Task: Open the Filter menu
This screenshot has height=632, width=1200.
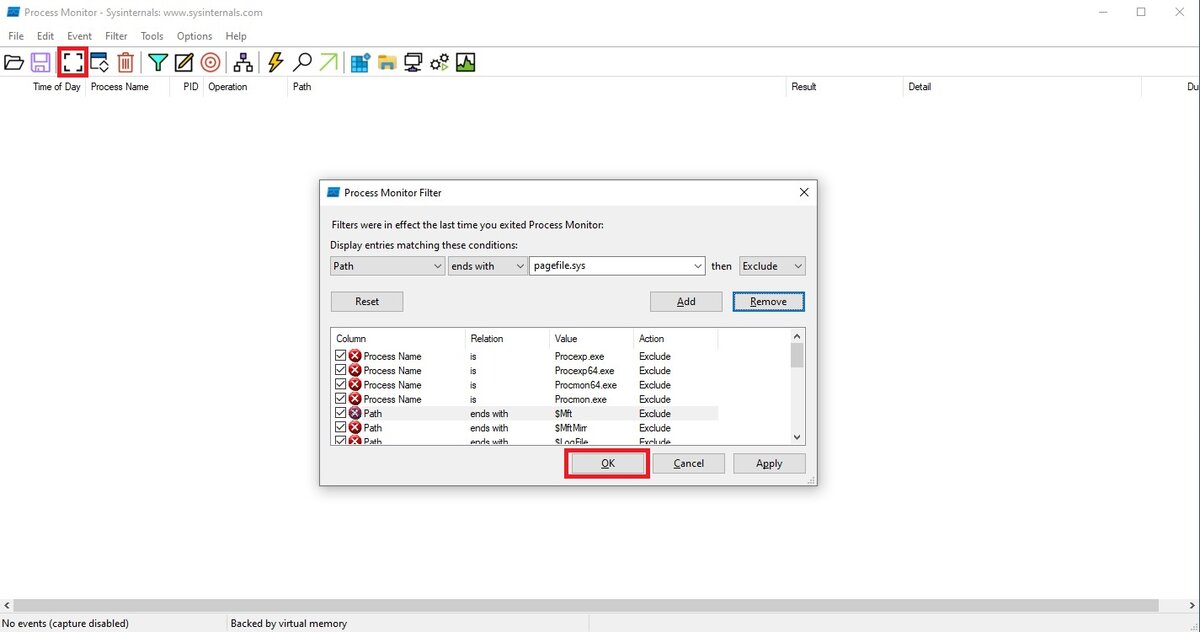Action: click(116, 36)
